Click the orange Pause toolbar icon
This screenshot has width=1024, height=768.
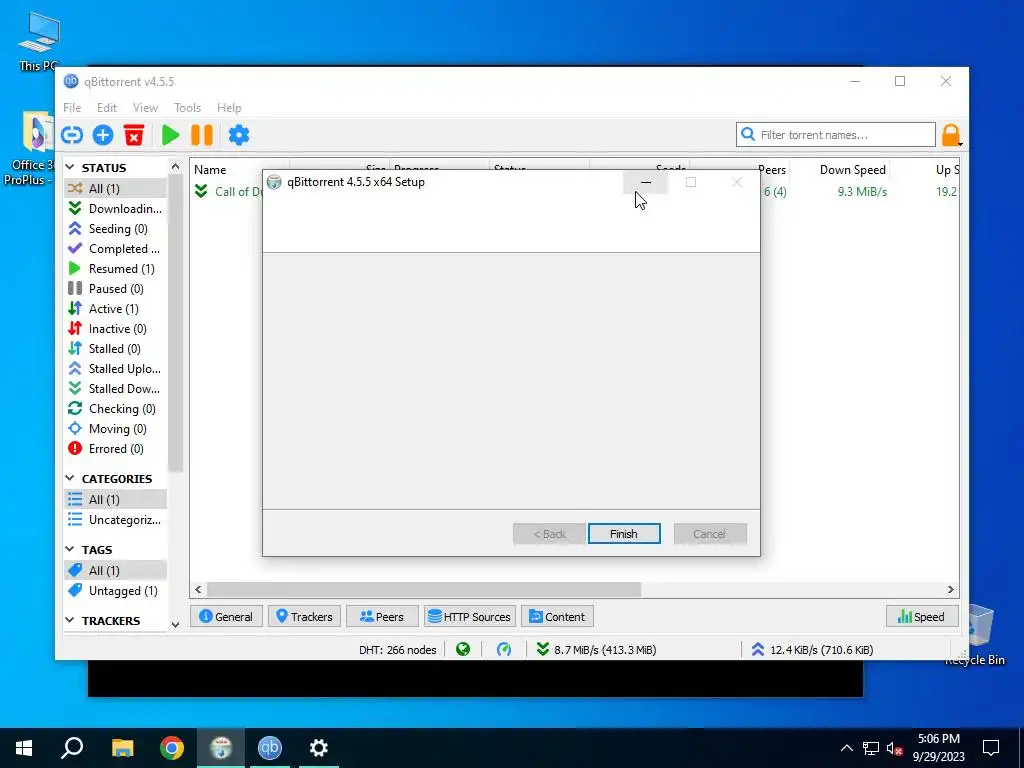click(202, 135)
